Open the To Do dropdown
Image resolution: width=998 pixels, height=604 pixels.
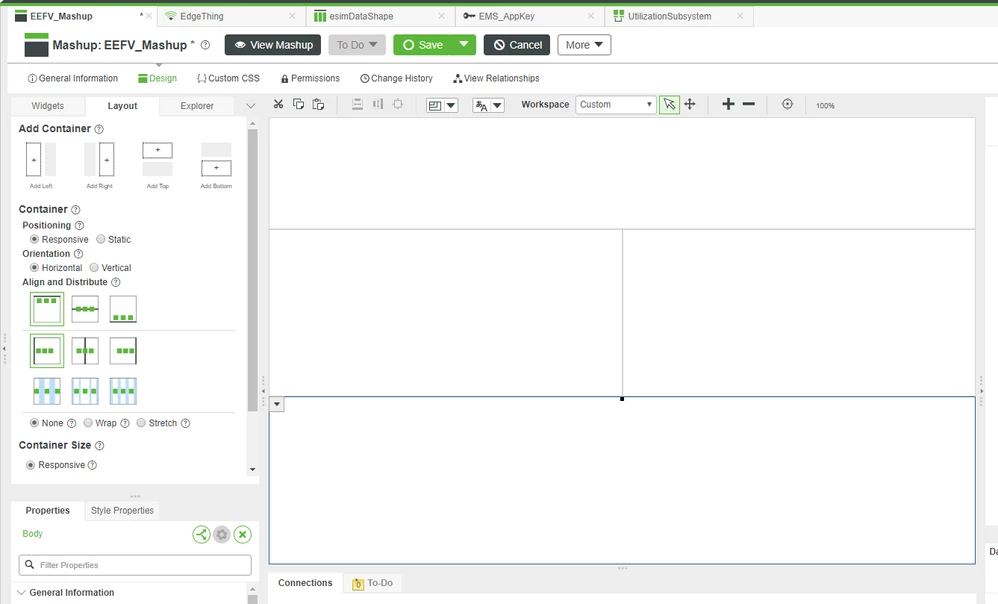point(357,45)
